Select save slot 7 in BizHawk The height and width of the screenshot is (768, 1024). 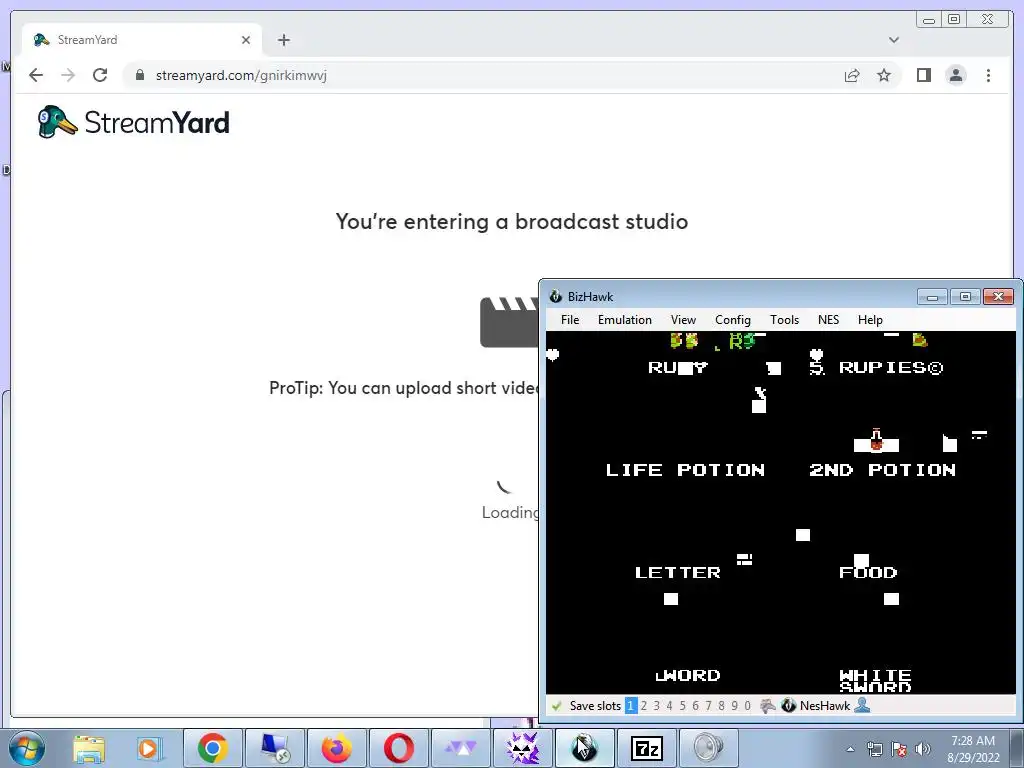point(709,706)
